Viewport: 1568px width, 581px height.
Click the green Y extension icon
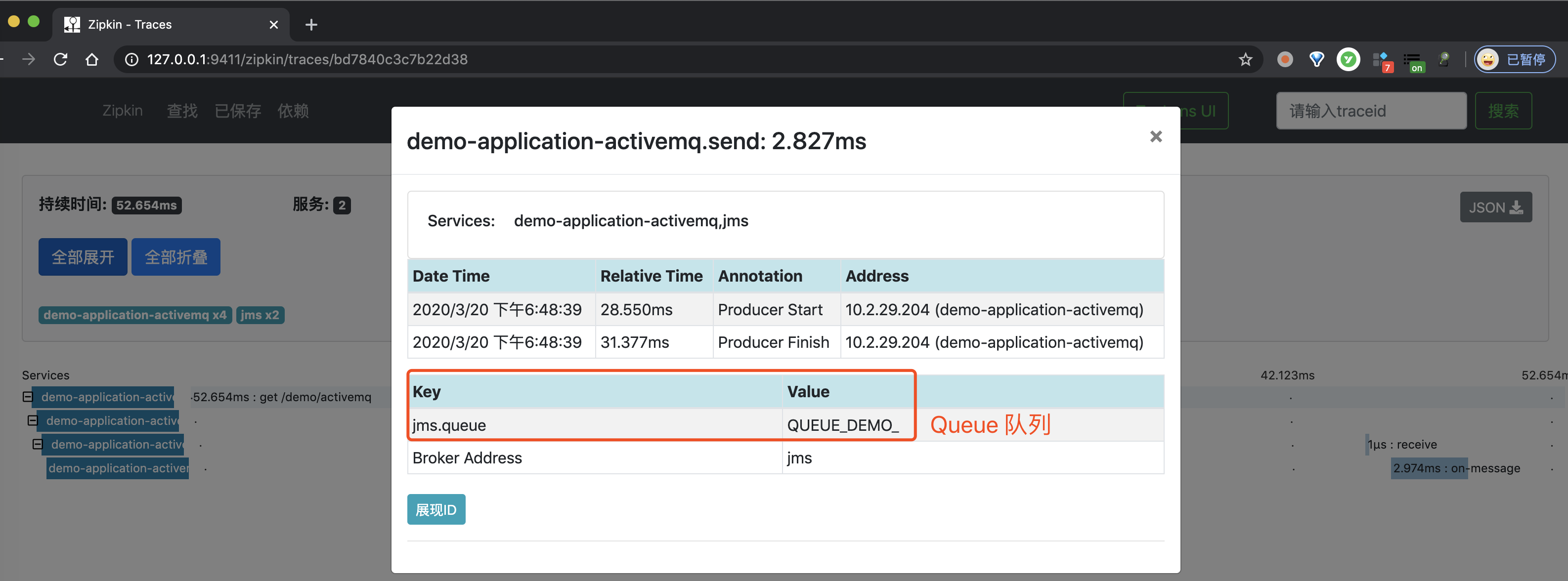(x=1348, y=59)
